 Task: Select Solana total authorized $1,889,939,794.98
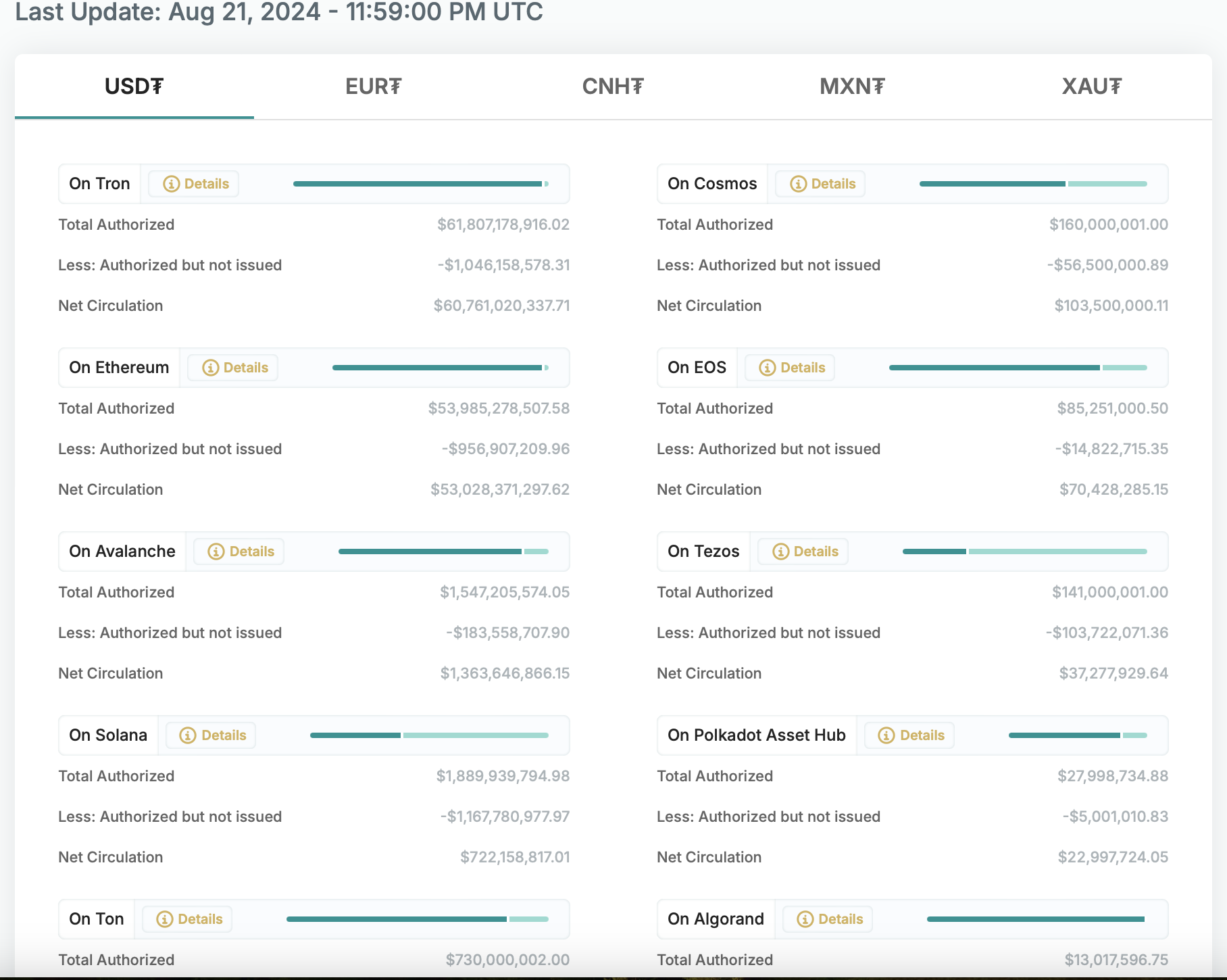(503, 776)
